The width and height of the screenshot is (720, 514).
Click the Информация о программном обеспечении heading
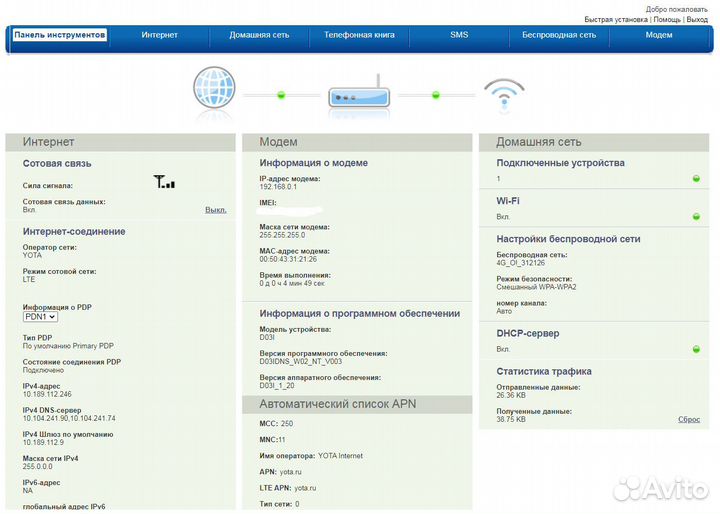[x=360, y=313]
